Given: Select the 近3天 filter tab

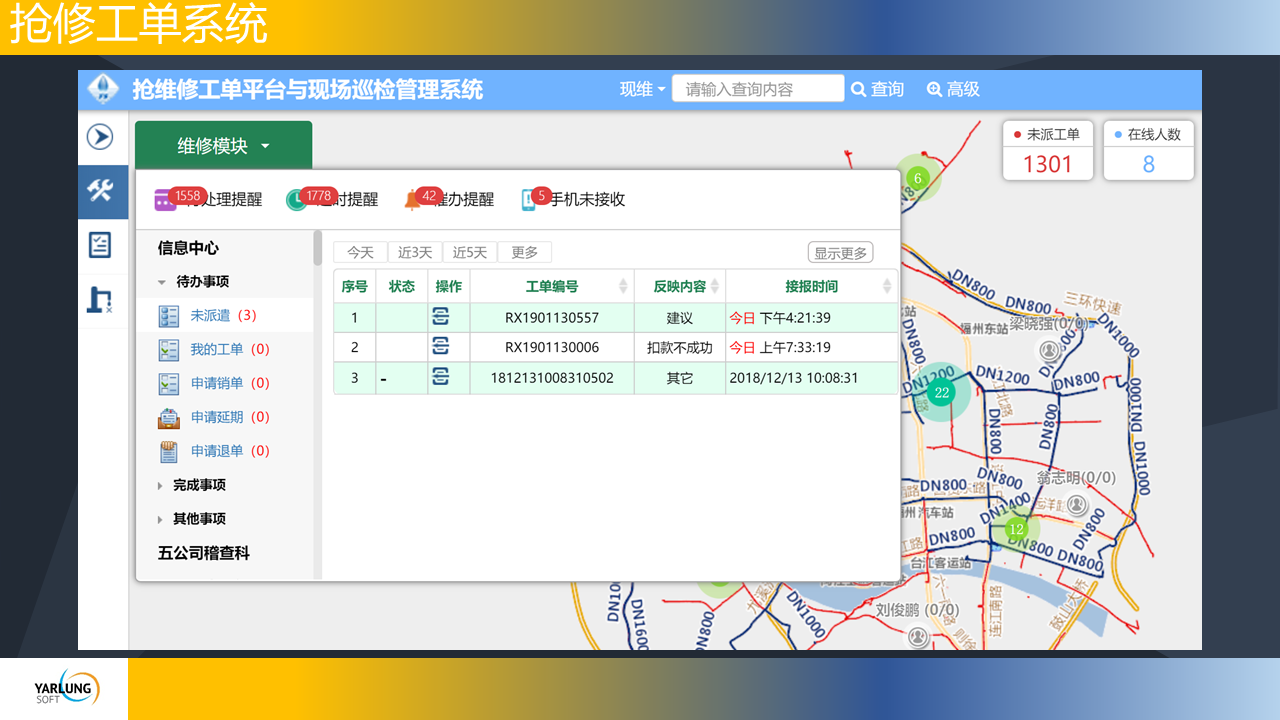Looking at the screenshot, I should click(x=415, y=253).
